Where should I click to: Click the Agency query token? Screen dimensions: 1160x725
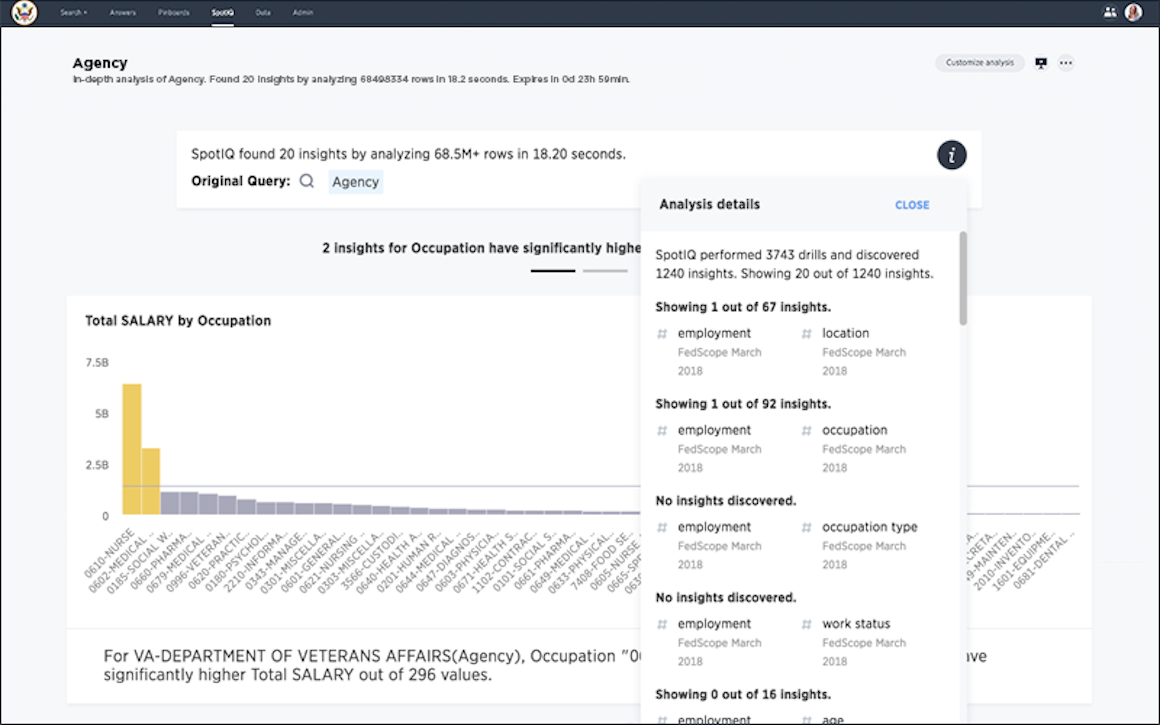coord(355,182)
